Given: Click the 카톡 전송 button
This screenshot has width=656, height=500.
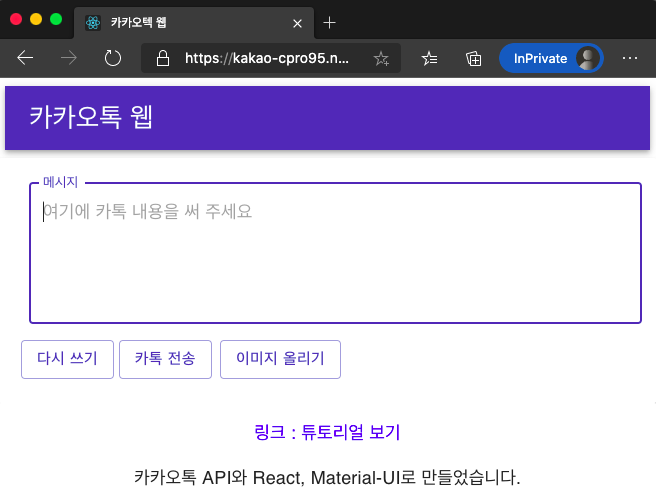Looking at the screenshot, I should pyautogui.click(x=165, y=359).
